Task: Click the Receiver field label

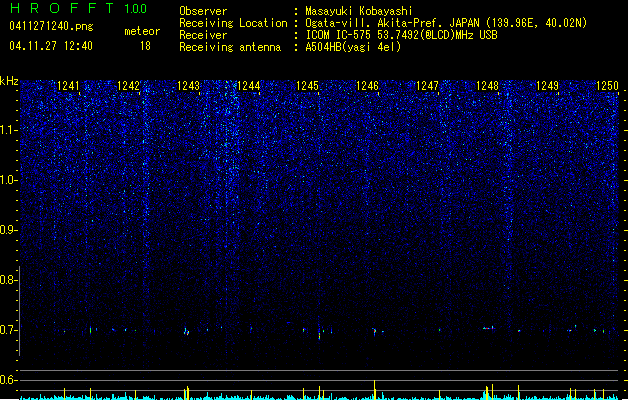Action: click(203, 35)
